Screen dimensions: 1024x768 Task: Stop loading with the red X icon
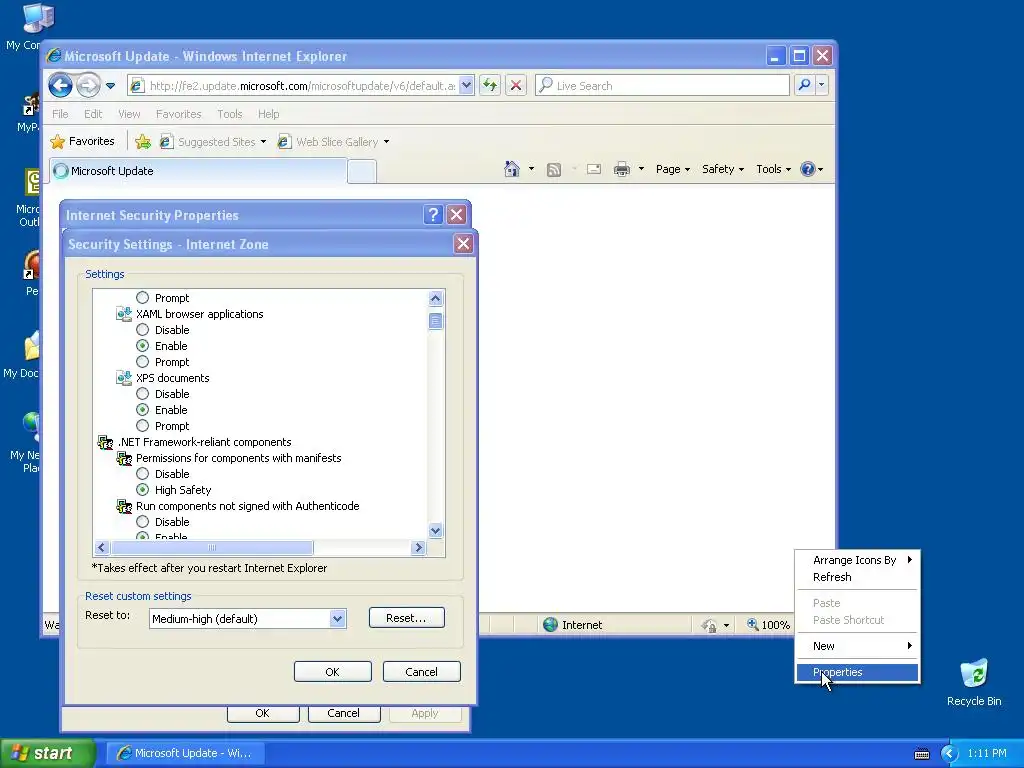click(516, 85)
